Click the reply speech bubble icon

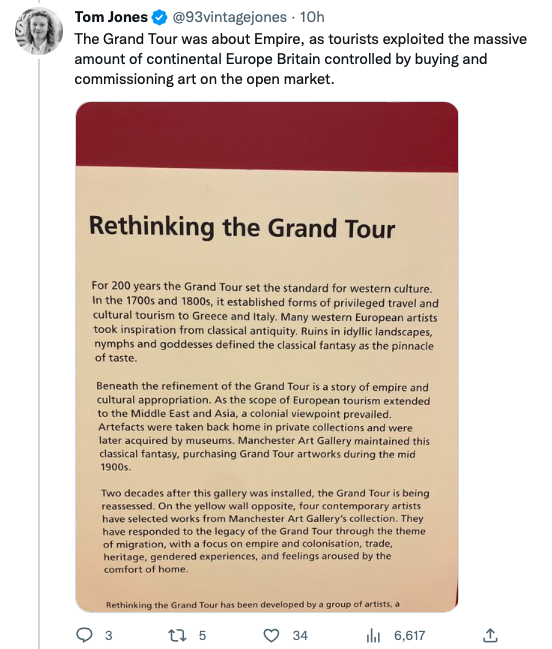(x=85, y=635)
